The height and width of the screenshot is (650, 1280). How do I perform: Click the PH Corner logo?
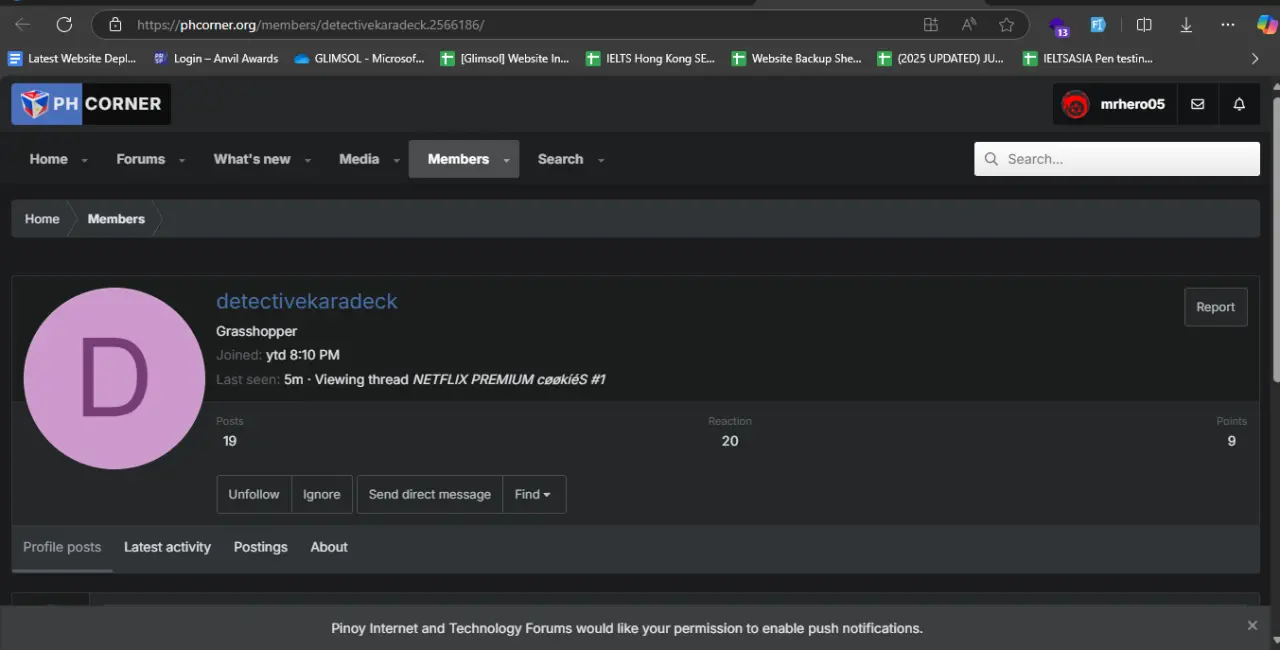(91, 104)
